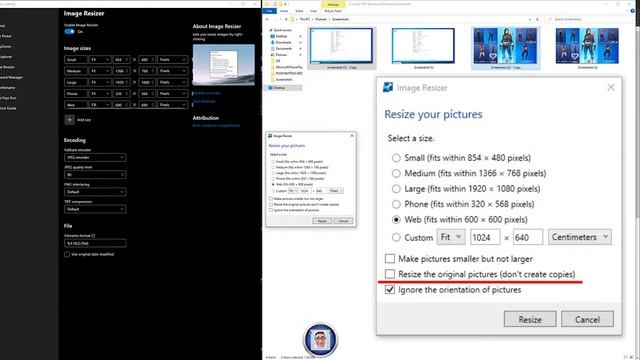Pick the Phone 320 × 568 option
Viewport: 640px width, 360px height.
tap(396, 204)
